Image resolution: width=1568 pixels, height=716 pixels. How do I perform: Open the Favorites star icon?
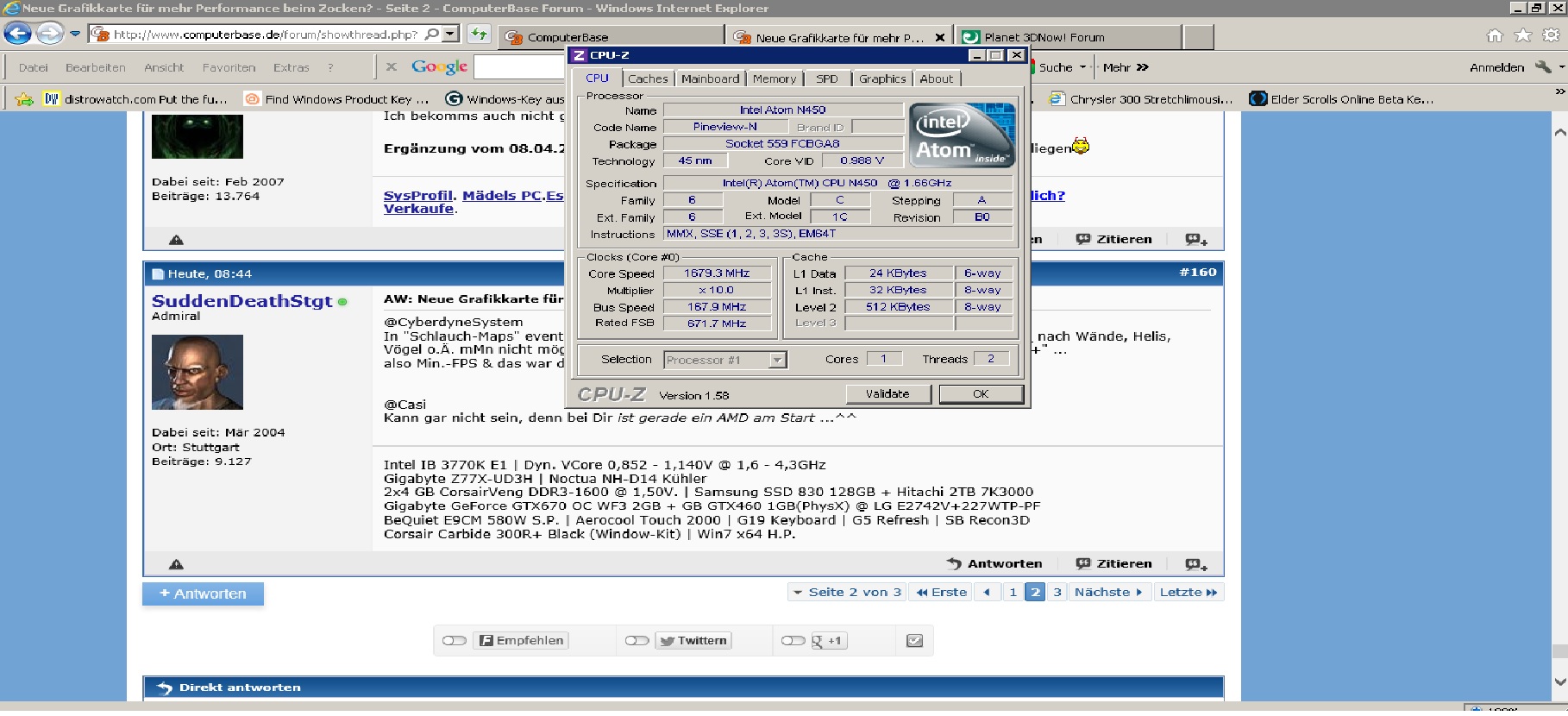(x=1523, y=35)
